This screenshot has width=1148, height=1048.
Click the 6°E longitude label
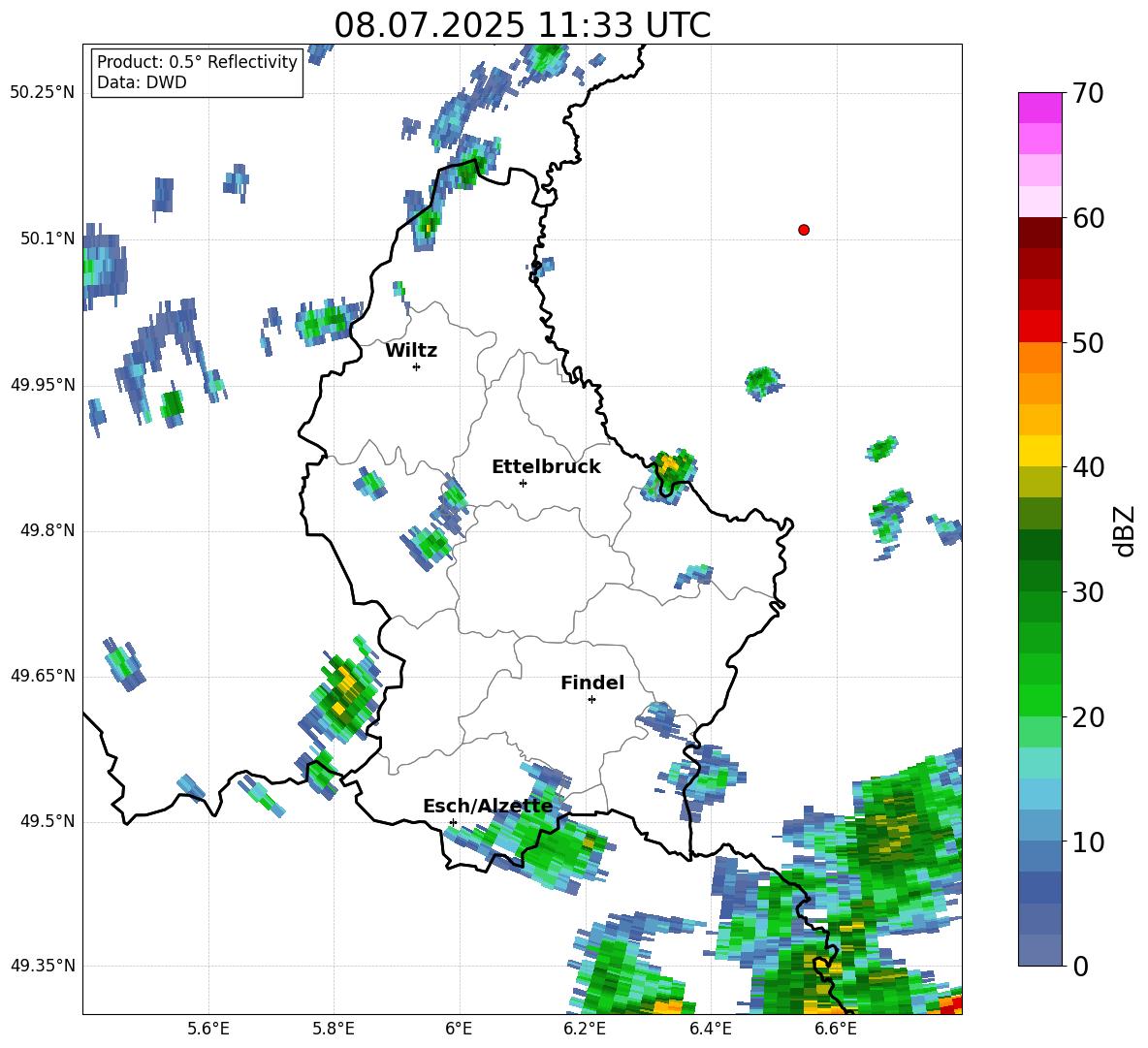(459, 1029)
